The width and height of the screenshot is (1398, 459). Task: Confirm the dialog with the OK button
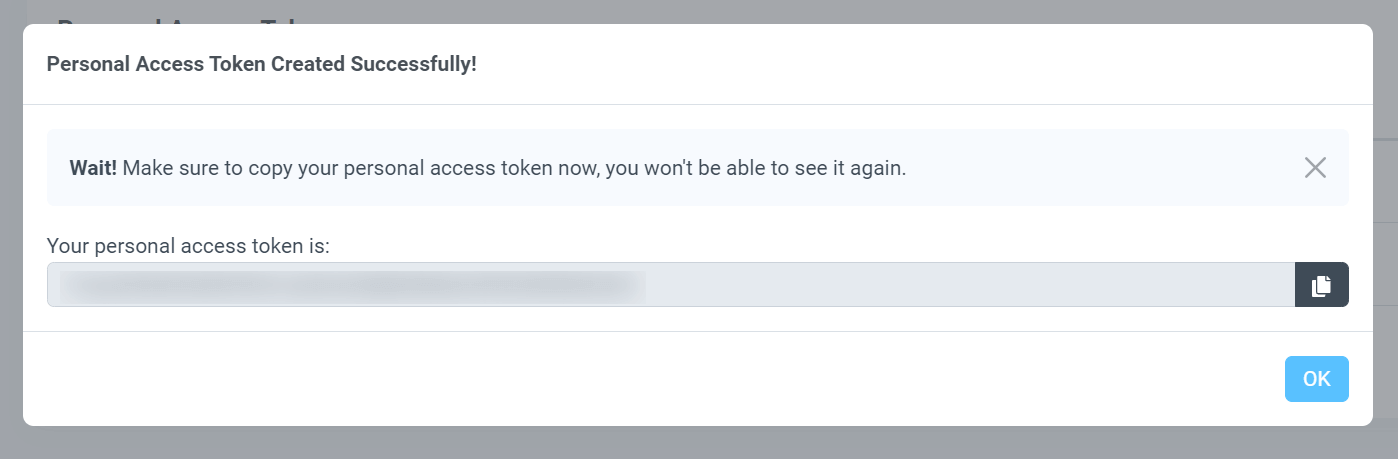pos(1316,379)
